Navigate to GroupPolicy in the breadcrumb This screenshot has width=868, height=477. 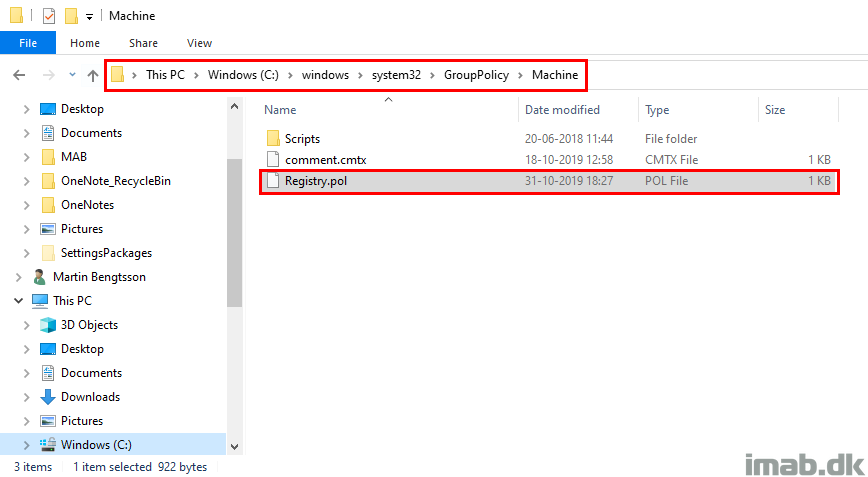coord(476,75)
